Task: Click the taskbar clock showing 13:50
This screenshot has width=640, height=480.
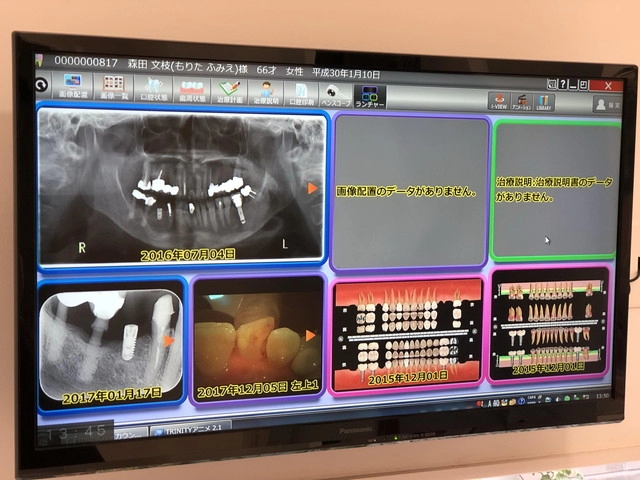Action: pos(602,396)
